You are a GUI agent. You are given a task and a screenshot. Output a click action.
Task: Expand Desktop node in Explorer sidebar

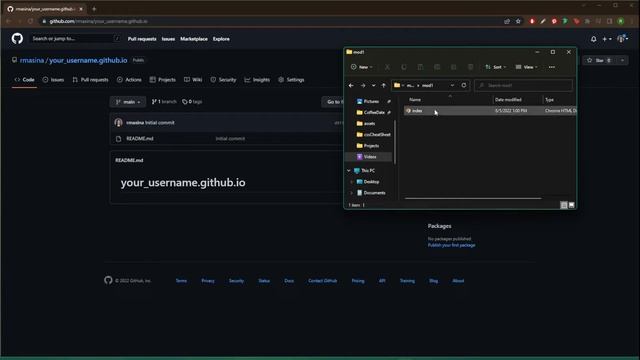coord(351,182)
